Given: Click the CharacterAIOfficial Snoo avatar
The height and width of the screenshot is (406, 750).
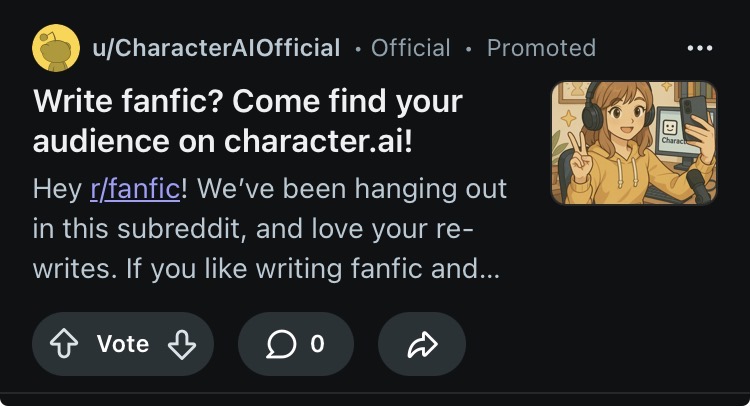Looking at the screenshot, I should point(56,48).
